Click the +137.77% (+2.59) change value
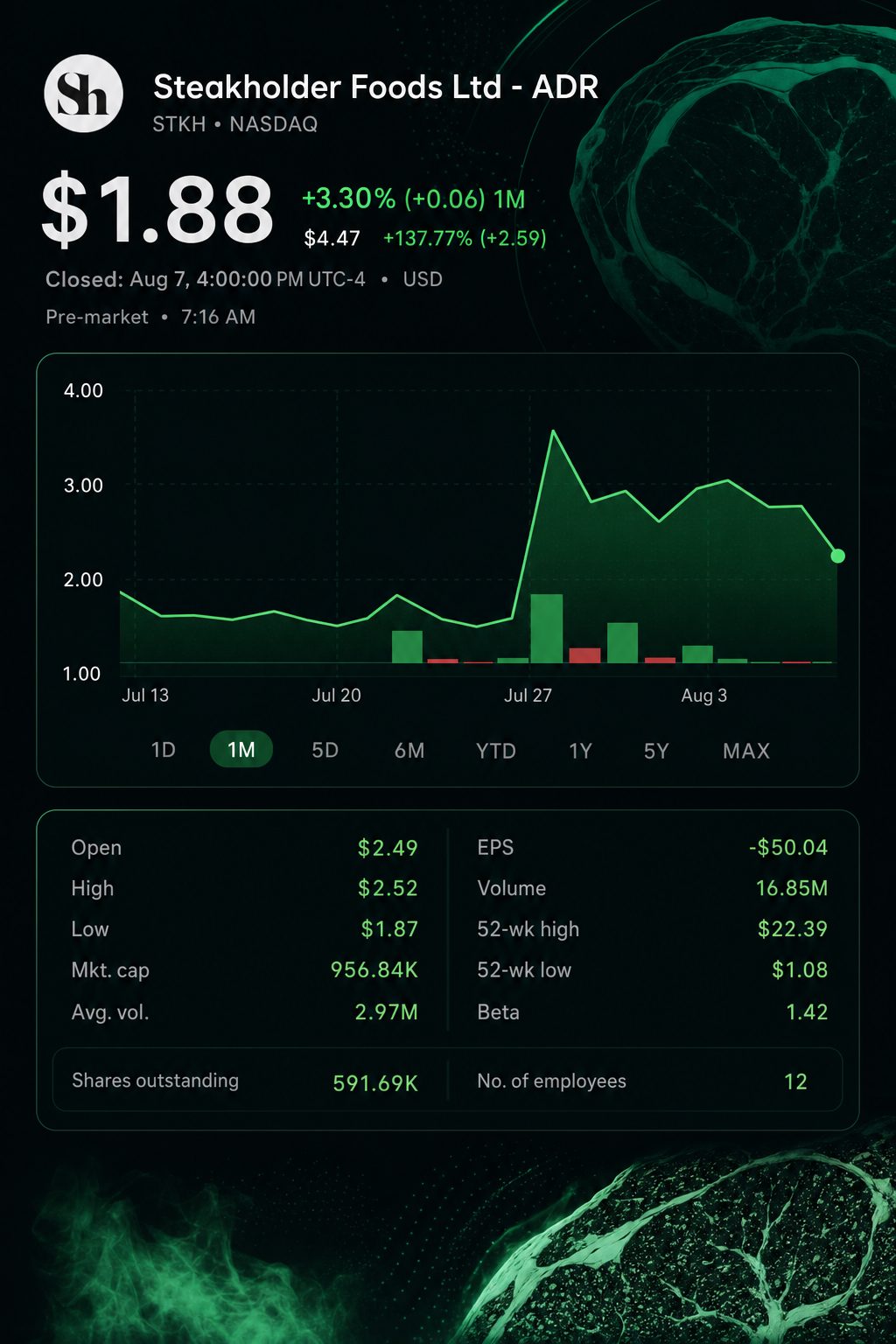This screenshot has height=1344, width=896. point(465,238)
